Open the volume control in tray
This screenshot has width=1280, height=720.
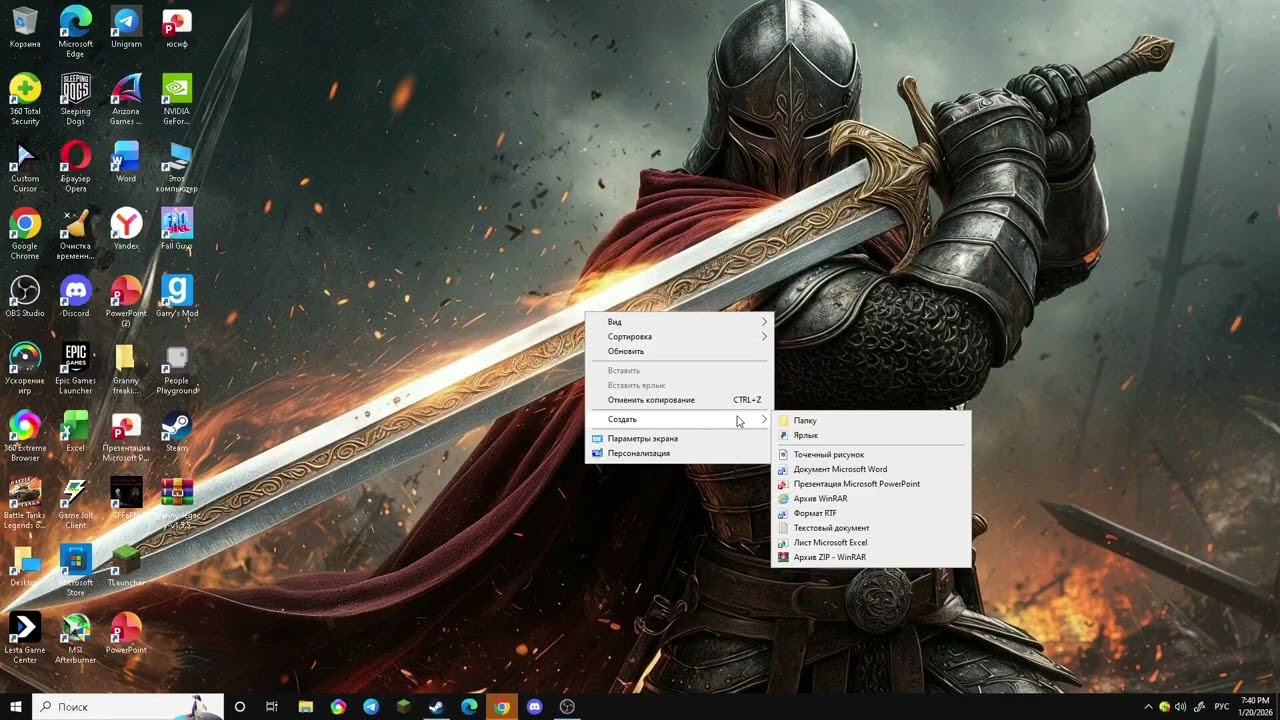[x=1181, y=707]
